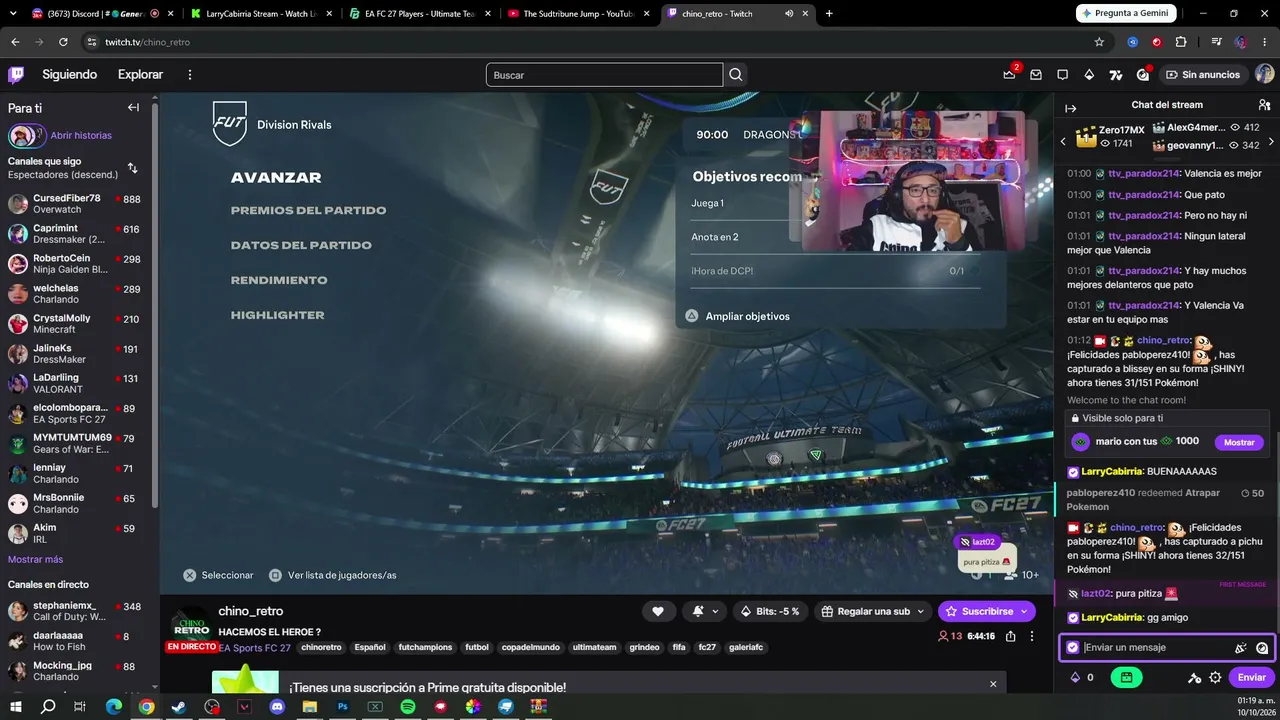Share the stream using the share icon
Screen dimensions: 1280x720
[x=1011, y=636]
